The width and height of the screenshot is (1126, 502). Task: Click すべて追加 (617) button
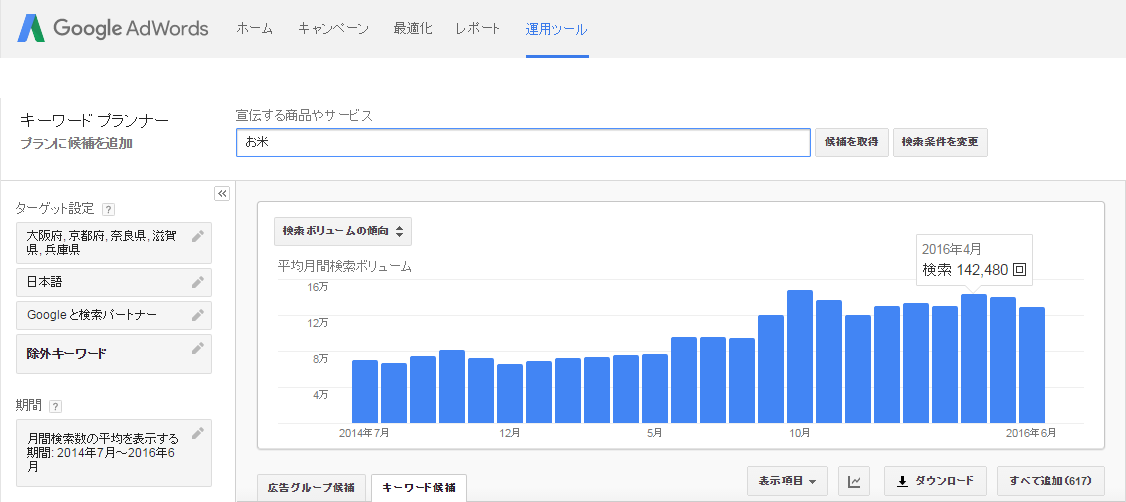(1050, 480)
